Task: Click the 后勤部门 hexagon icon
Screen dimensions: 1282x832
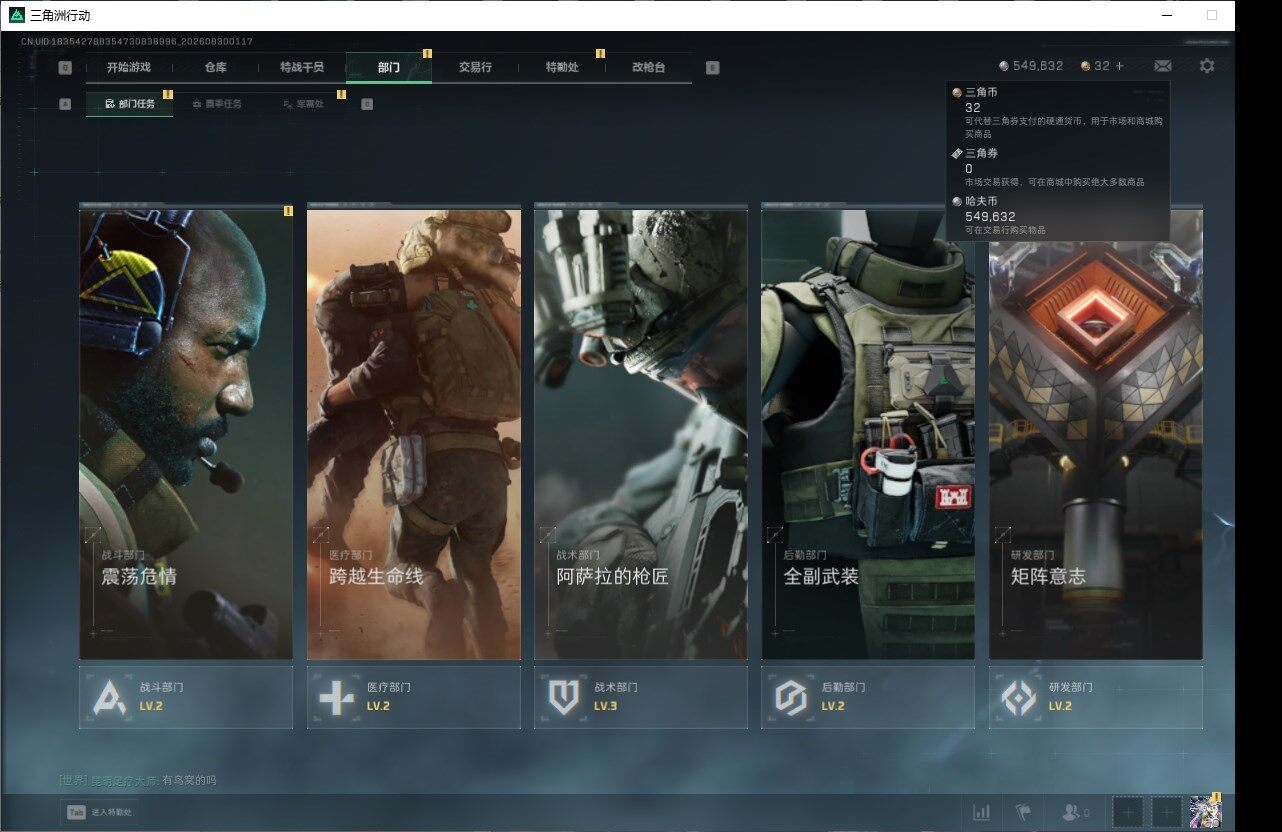Action: tap(791, 697)
